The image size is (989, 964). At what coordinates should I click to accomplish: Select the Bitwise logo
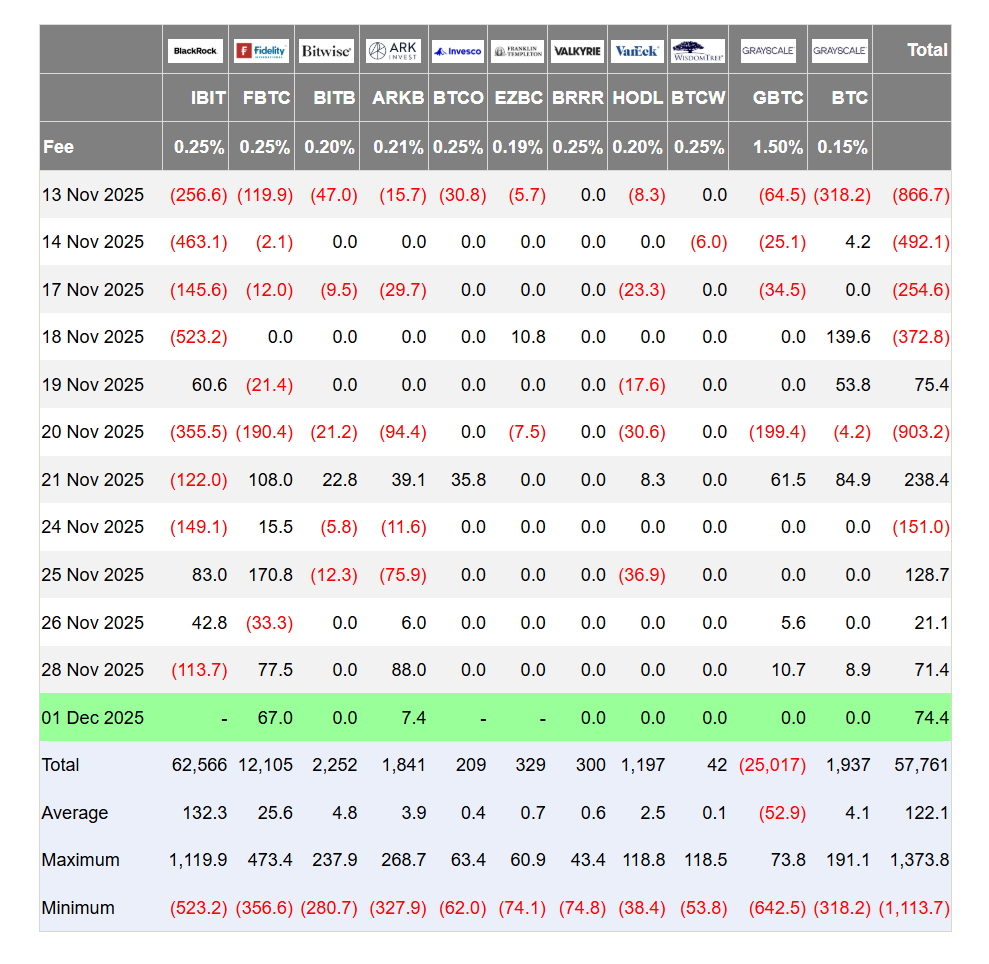326,50
